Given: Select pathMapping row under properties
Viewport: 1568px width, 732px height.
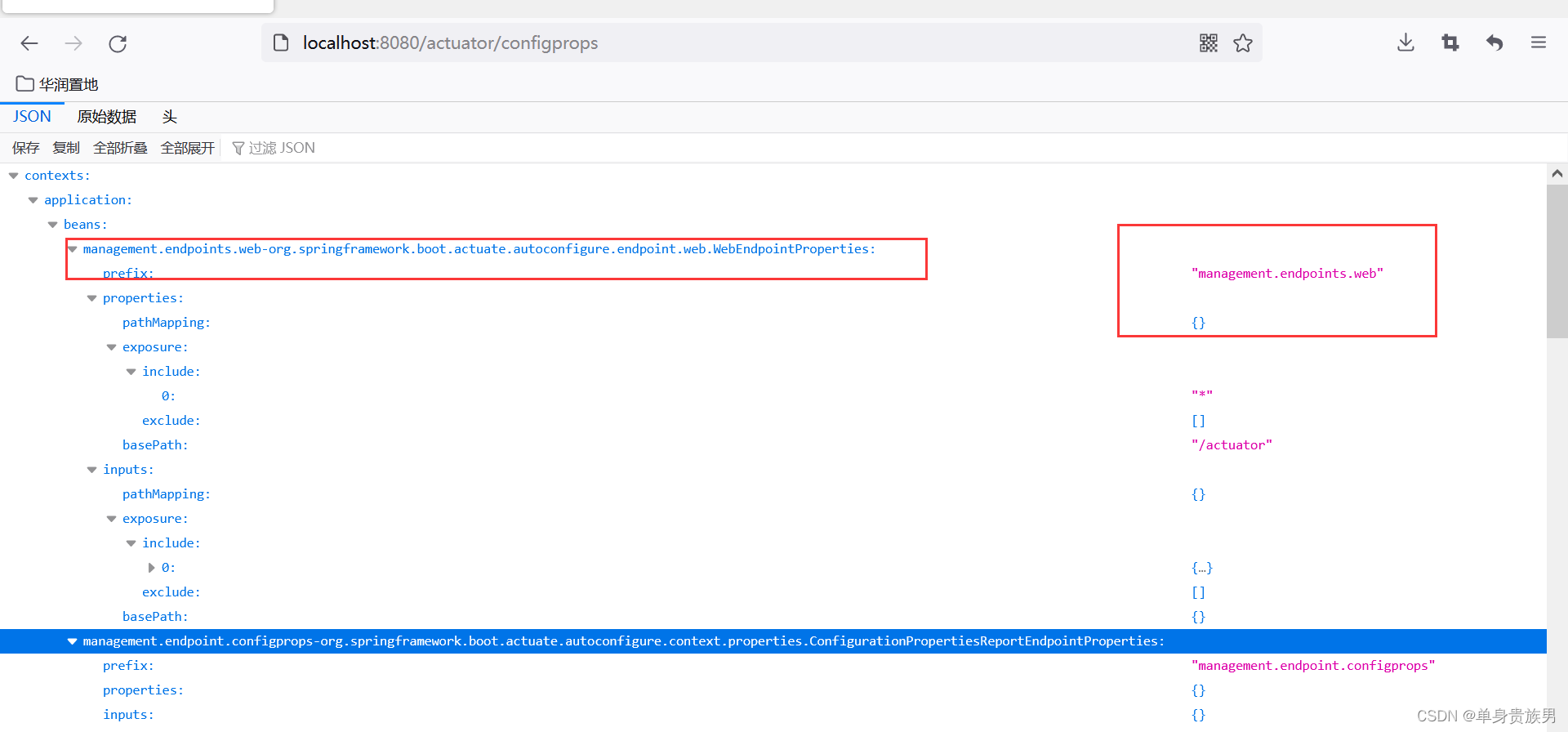Looking at the screenshot, I should point(773,323).
